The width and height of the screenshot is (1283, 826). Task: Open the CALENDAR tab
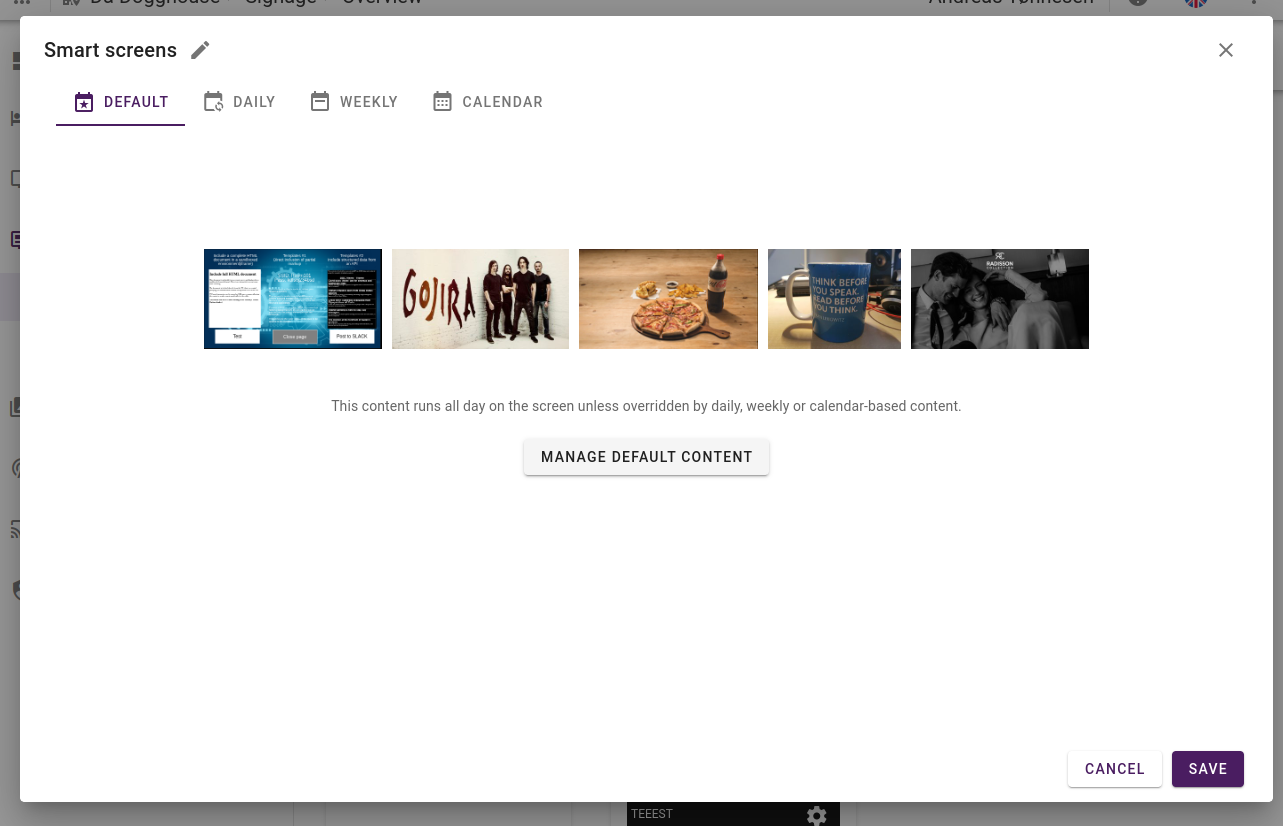pyautogui.click(x=487, y=101)
